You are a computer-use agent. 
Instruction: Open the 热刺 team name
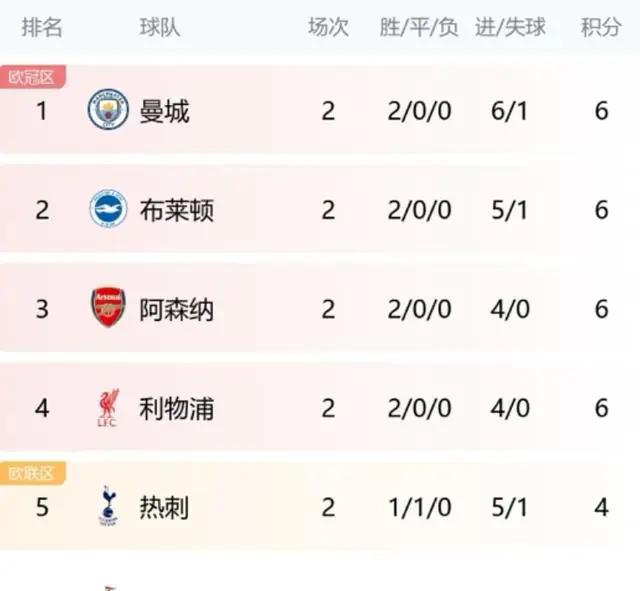point(164,508)
